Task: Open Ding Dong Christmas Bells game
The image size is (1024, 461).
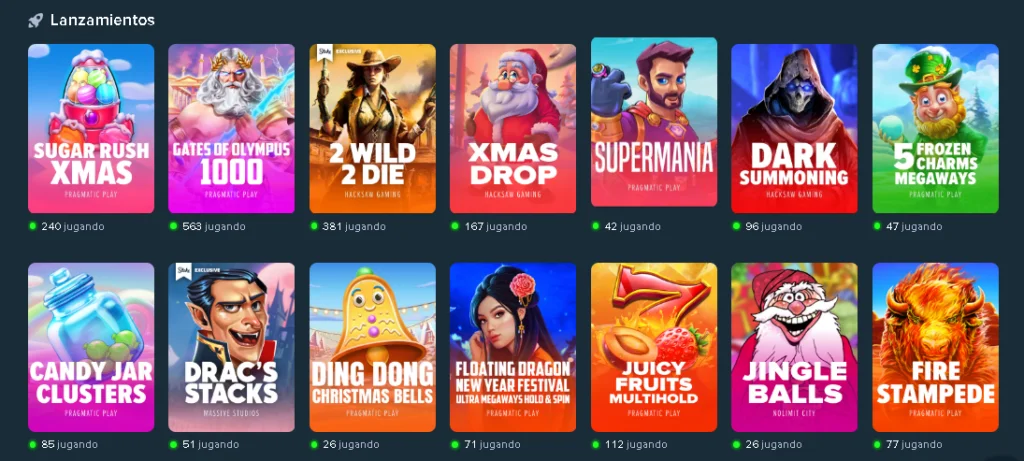Action: (372, 347)
